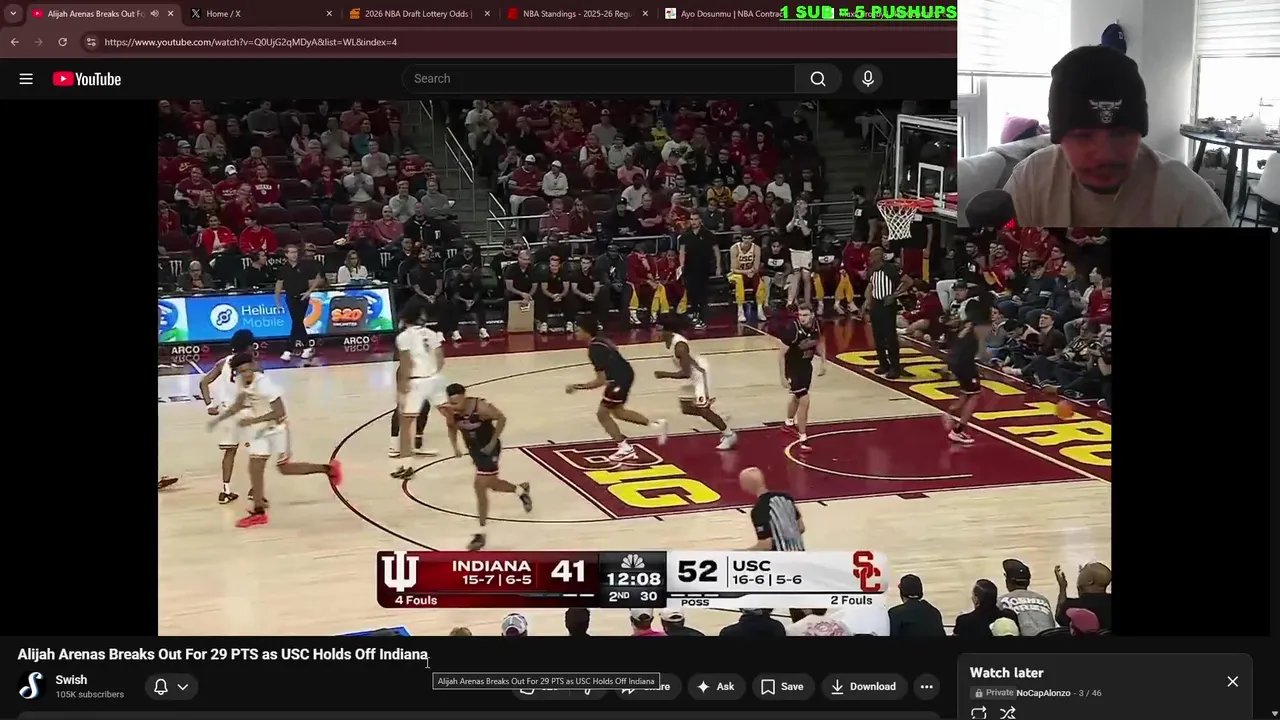Screen dimensions: 1280x720
Task: Click the Swish channel avatar
Action: tap(31, 686)
